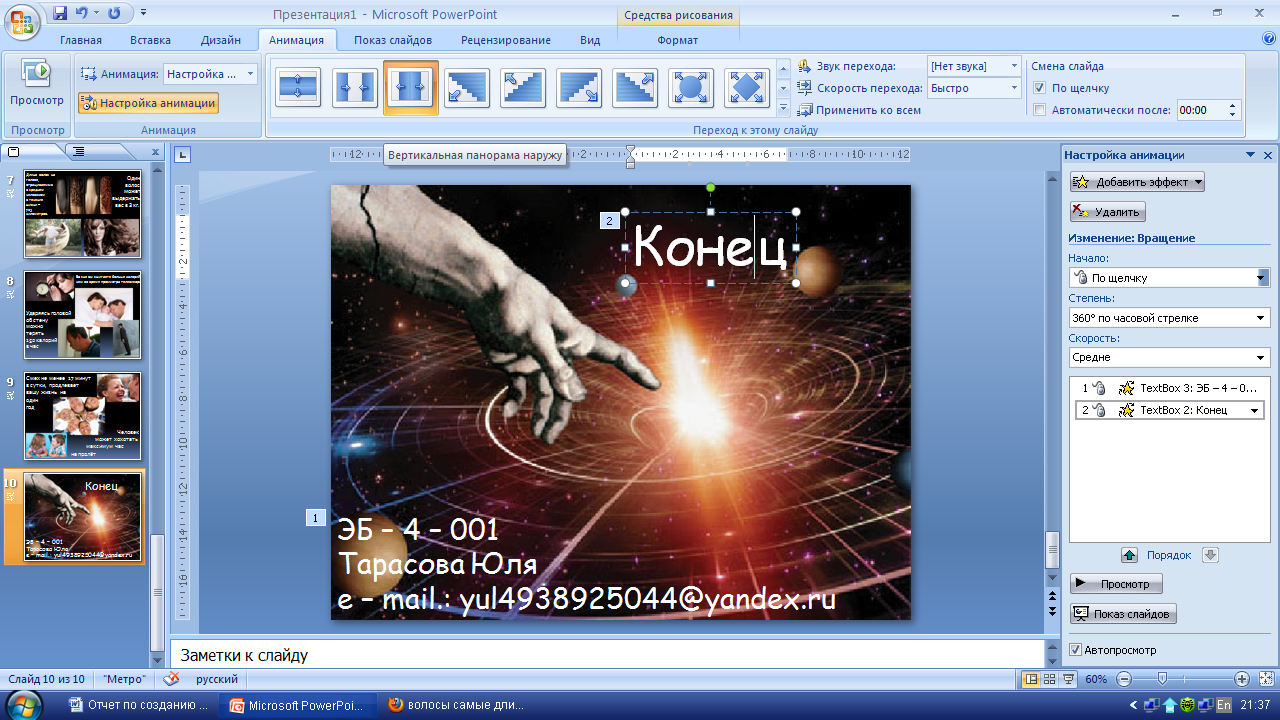The image size is (1280, 720).
Task: Click the Office button logo
Action: [21, 20]
